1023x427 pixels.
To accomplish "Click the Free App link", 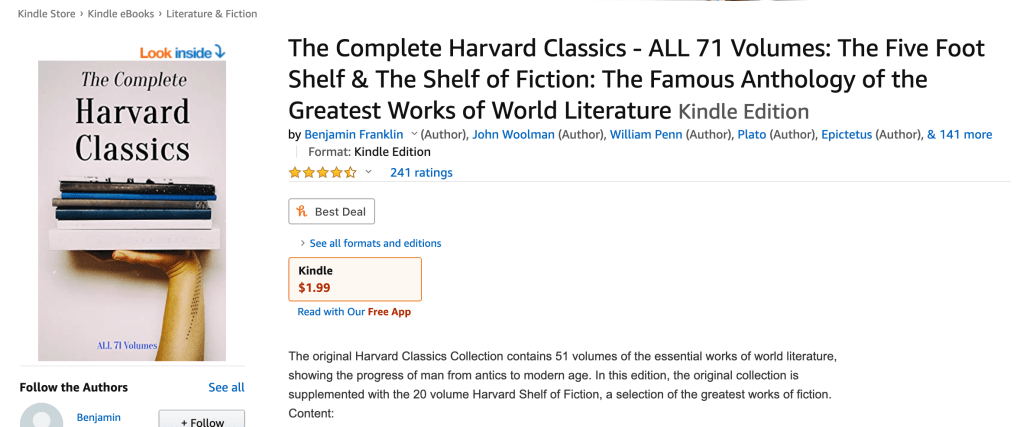I will click(389, 312).
